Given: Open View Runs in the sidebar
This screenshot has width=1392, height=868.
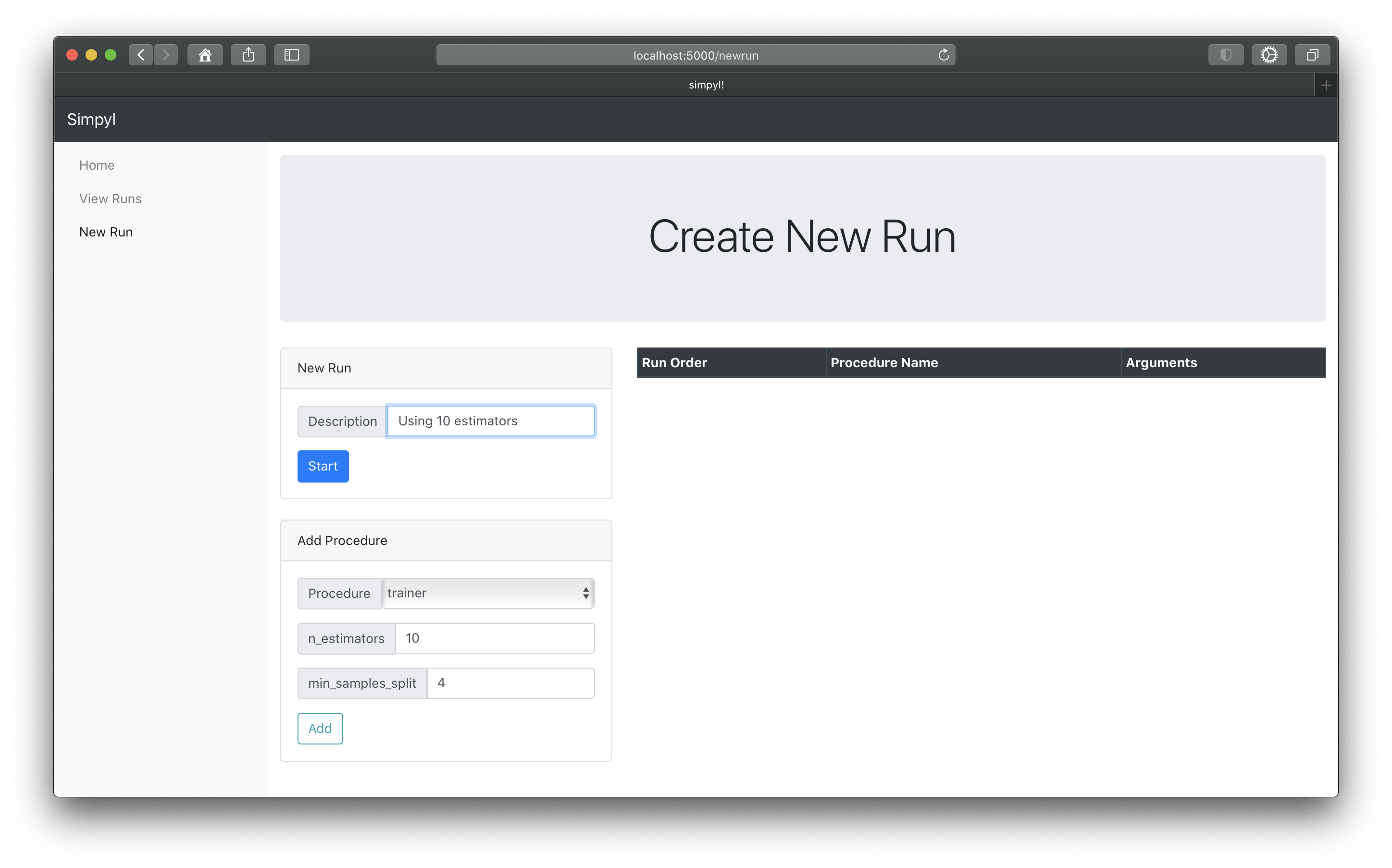Looking at the screenshot, I should pos(110,198).
